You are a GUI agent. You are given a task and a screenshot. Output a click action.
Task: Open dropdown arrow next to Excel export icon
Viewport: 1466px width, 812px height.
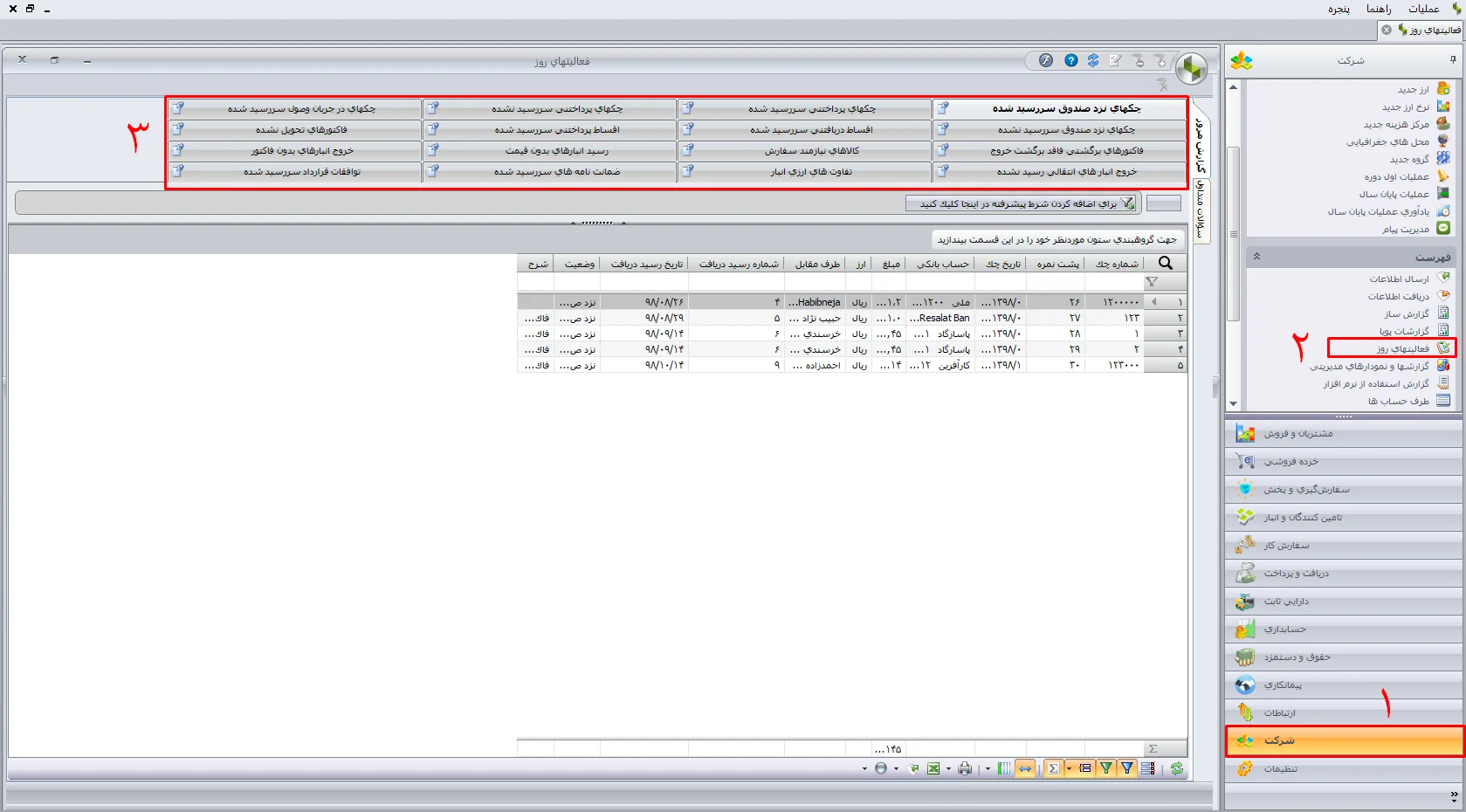coord(948,769)
